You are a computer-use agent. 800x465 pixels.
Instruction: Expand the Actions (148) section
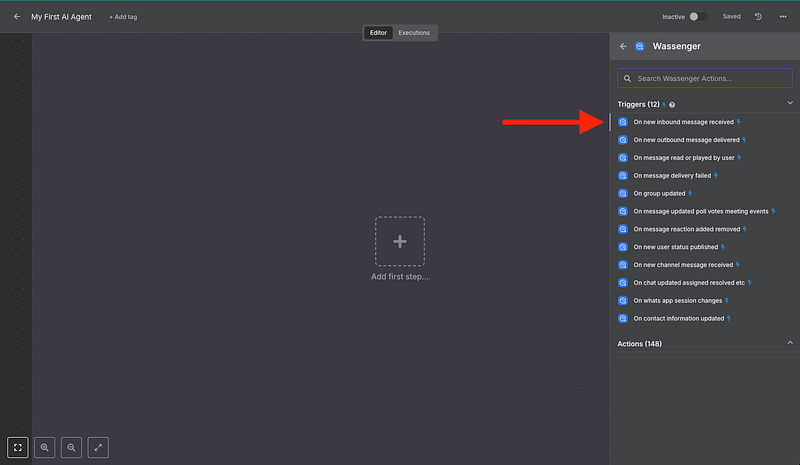(x=789, y=343)
